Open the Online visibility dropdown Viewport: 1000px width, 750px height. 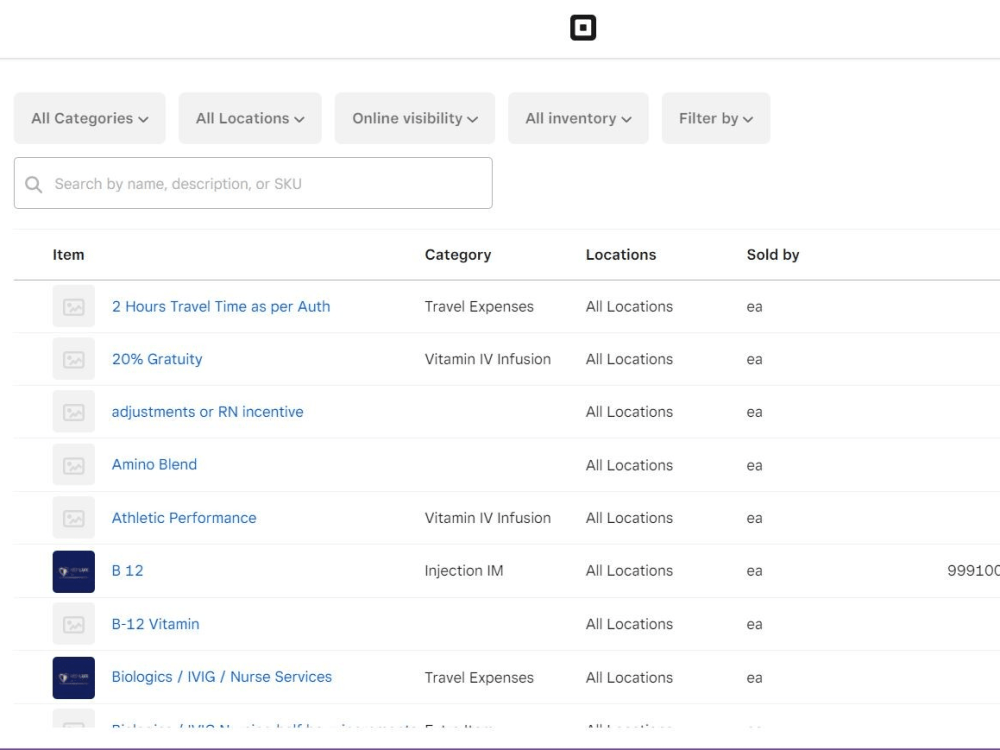pyautogui.click(x=415, y=118)
